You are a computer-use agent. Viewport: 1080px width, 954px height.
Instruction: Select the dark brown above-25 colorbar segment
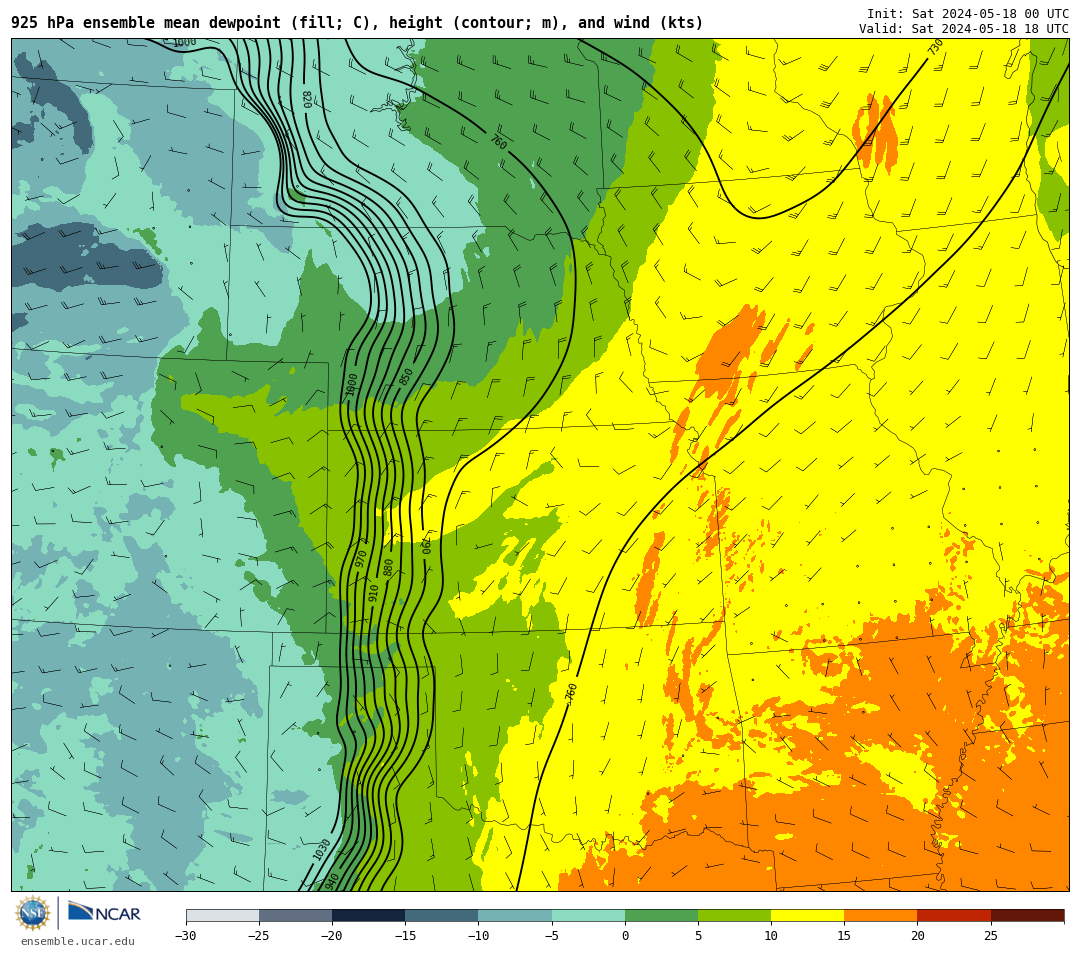point(1027,915)
